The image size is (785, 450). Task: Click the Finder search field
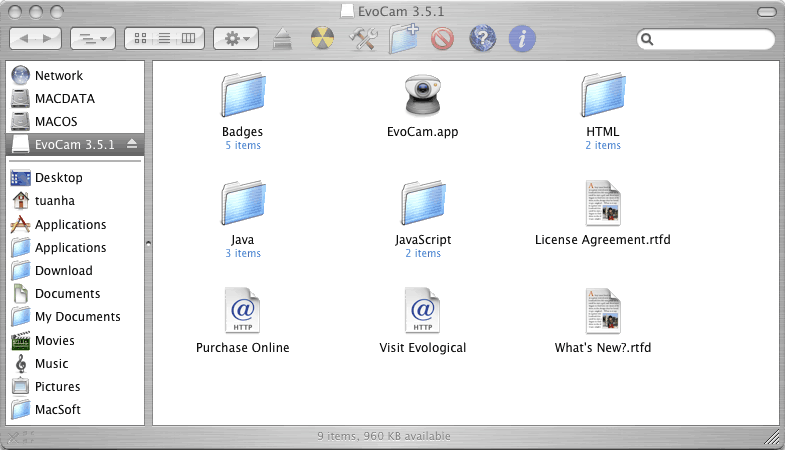[x=706, y=39]
